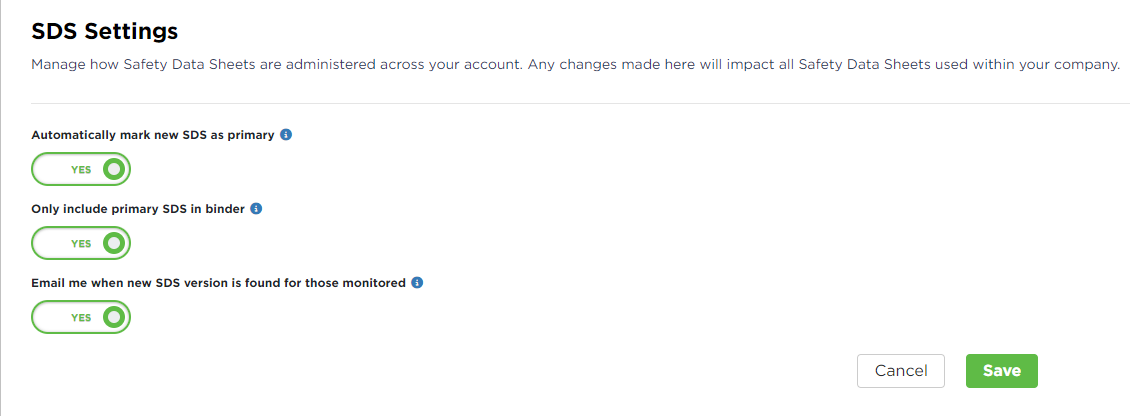Click info icon beside 'Automatically mark new SDS as primary'
Image resolution: width=1130 pixels, height=416 pixels.
pyautogui.click(x=286, y=135)
